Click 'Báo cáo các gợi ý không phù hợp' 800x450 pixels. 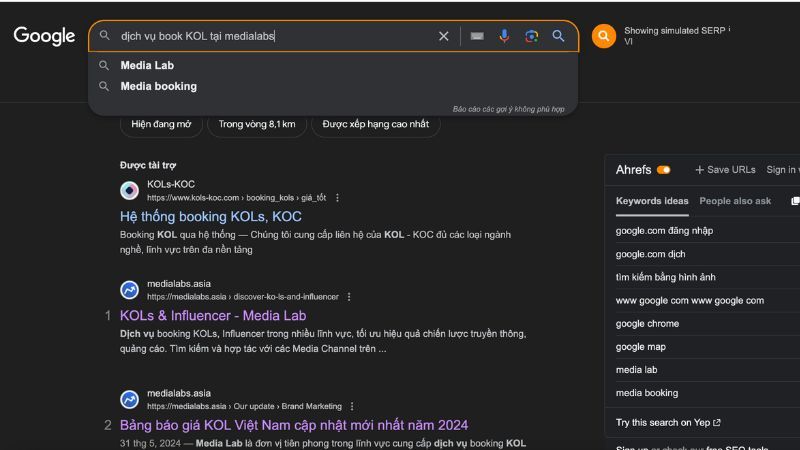point(509,109)
